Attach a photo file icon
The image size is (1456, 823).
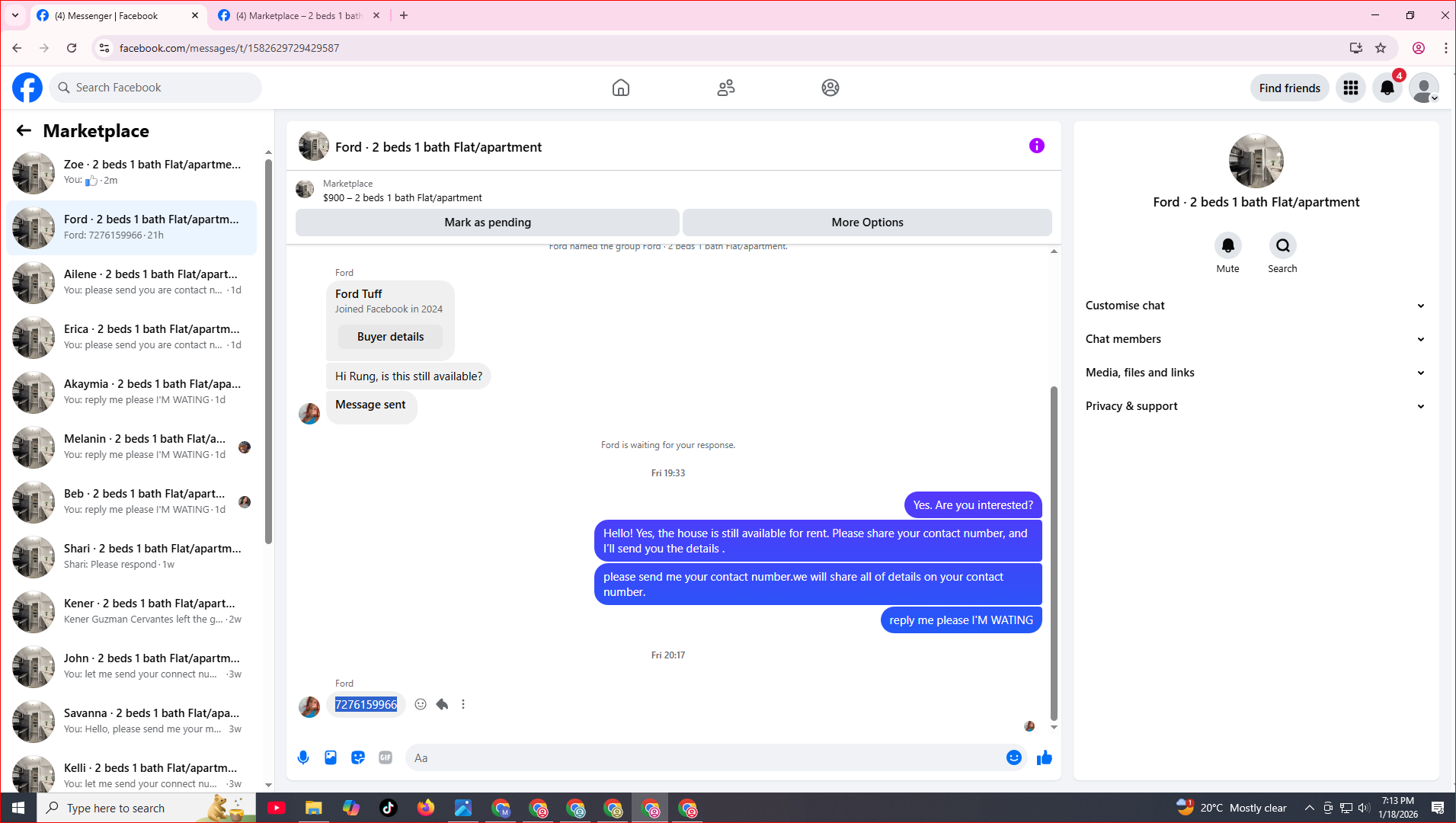(x=331, y=757)
